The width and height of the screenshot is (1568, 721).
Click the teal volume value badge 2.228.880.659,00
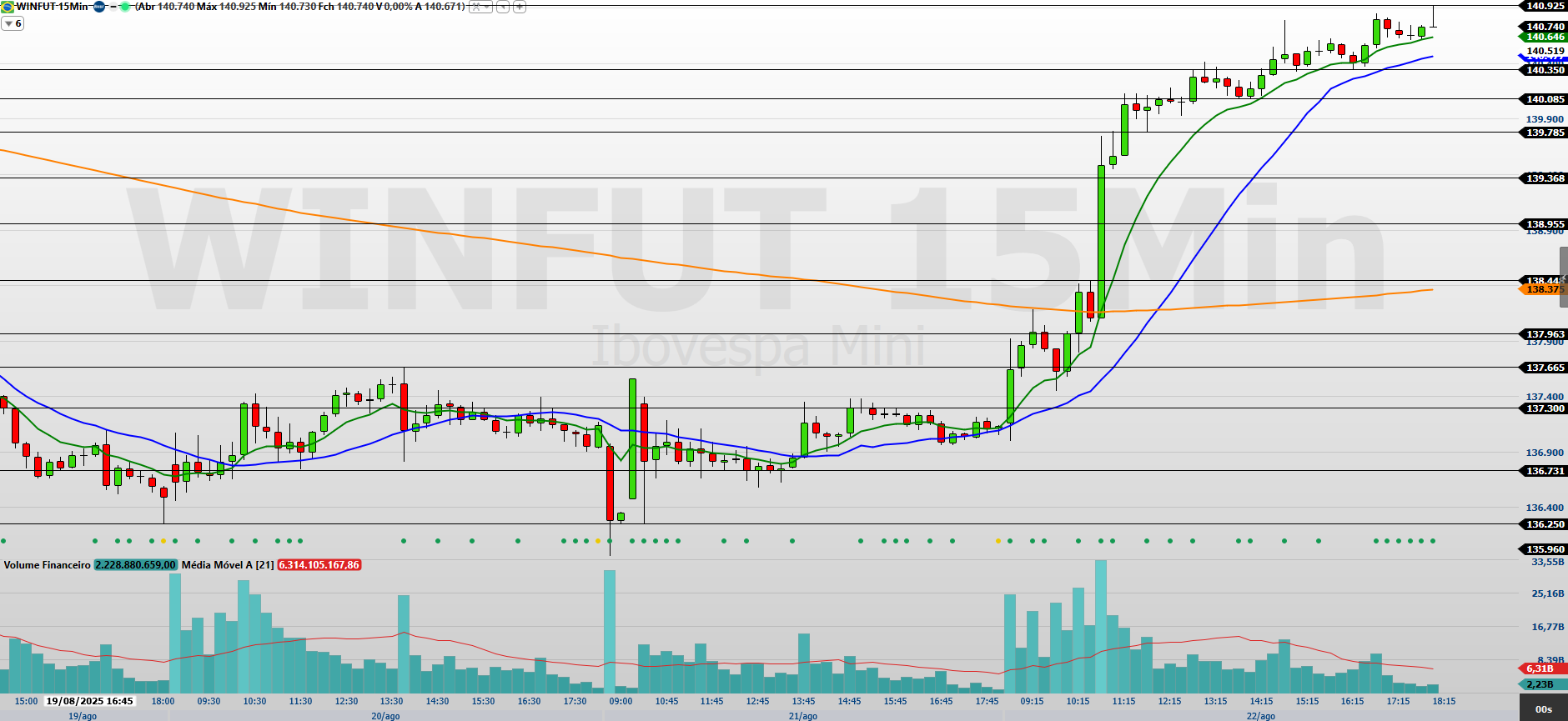point(135,565)
